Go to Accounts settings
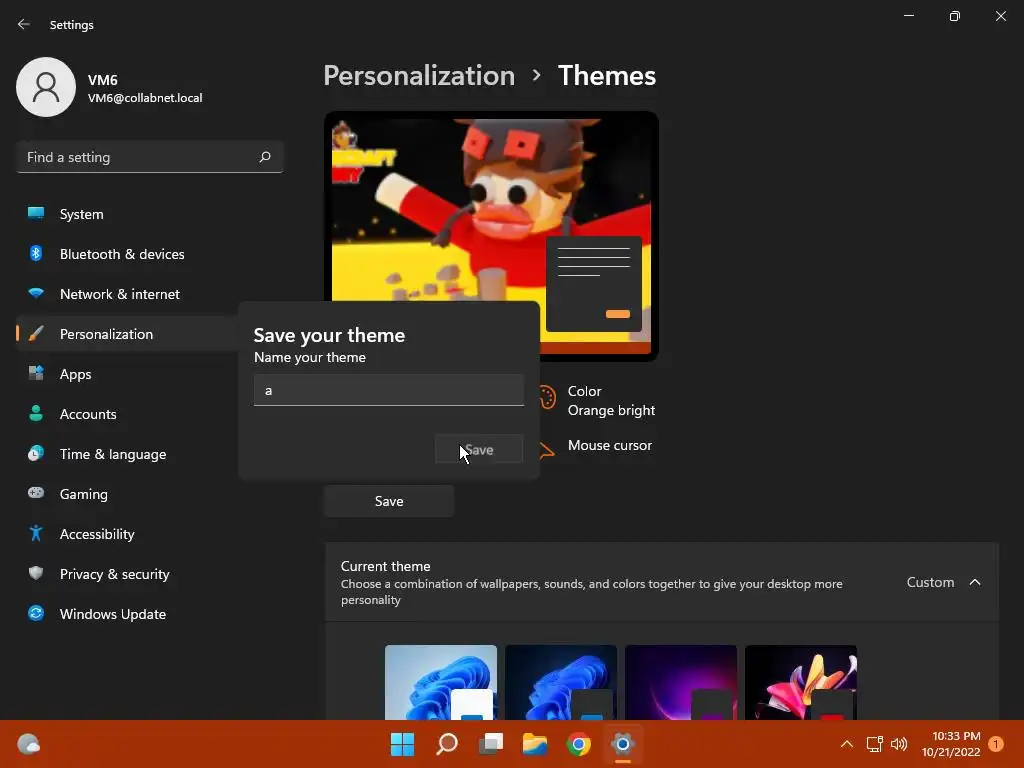 tap(127, 414)
